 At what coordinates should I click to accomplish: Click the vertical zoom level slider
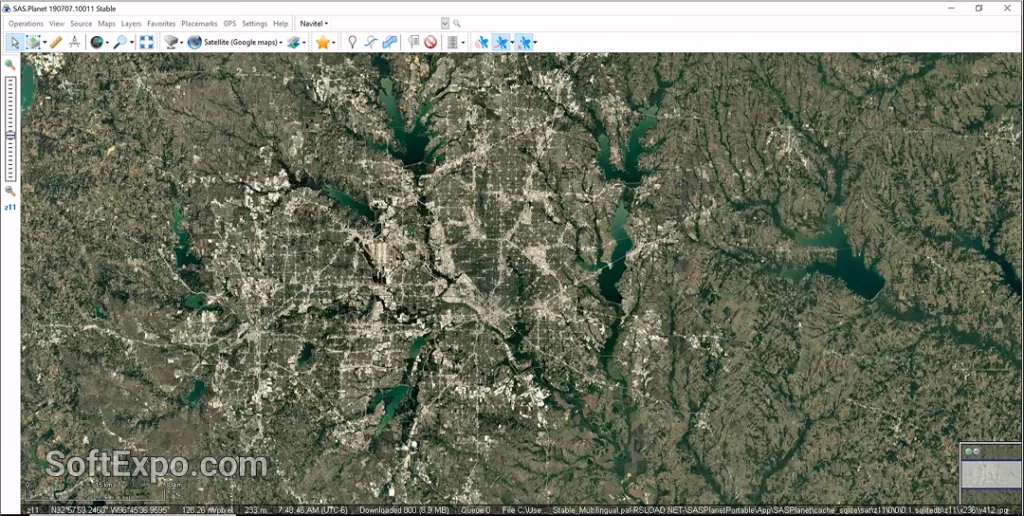[10, 128]
